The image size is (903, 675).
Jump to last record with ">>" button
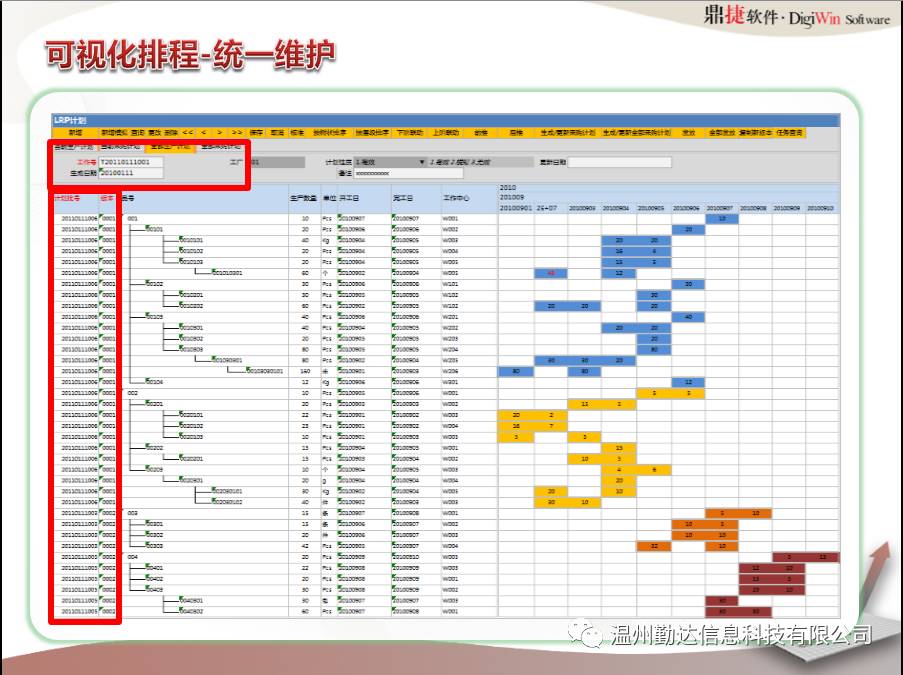(x=237, y=132)
